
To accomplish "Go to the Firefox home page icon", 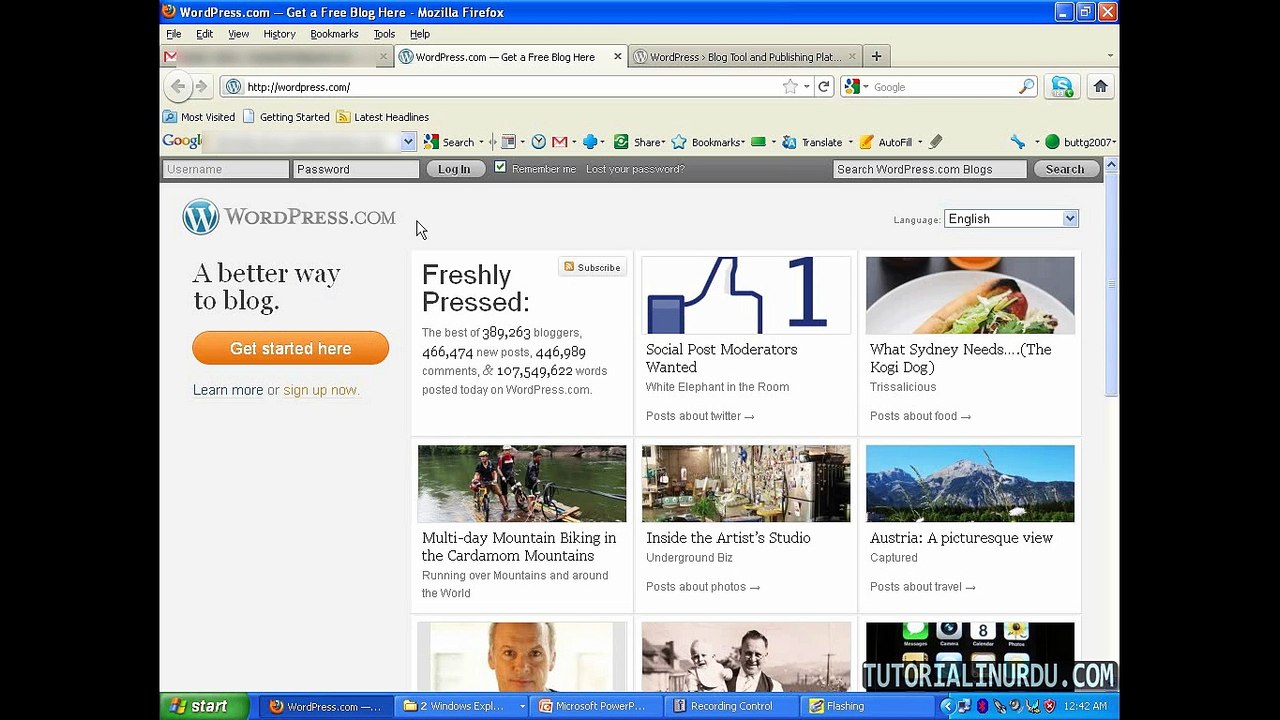I will point(1100,87).
